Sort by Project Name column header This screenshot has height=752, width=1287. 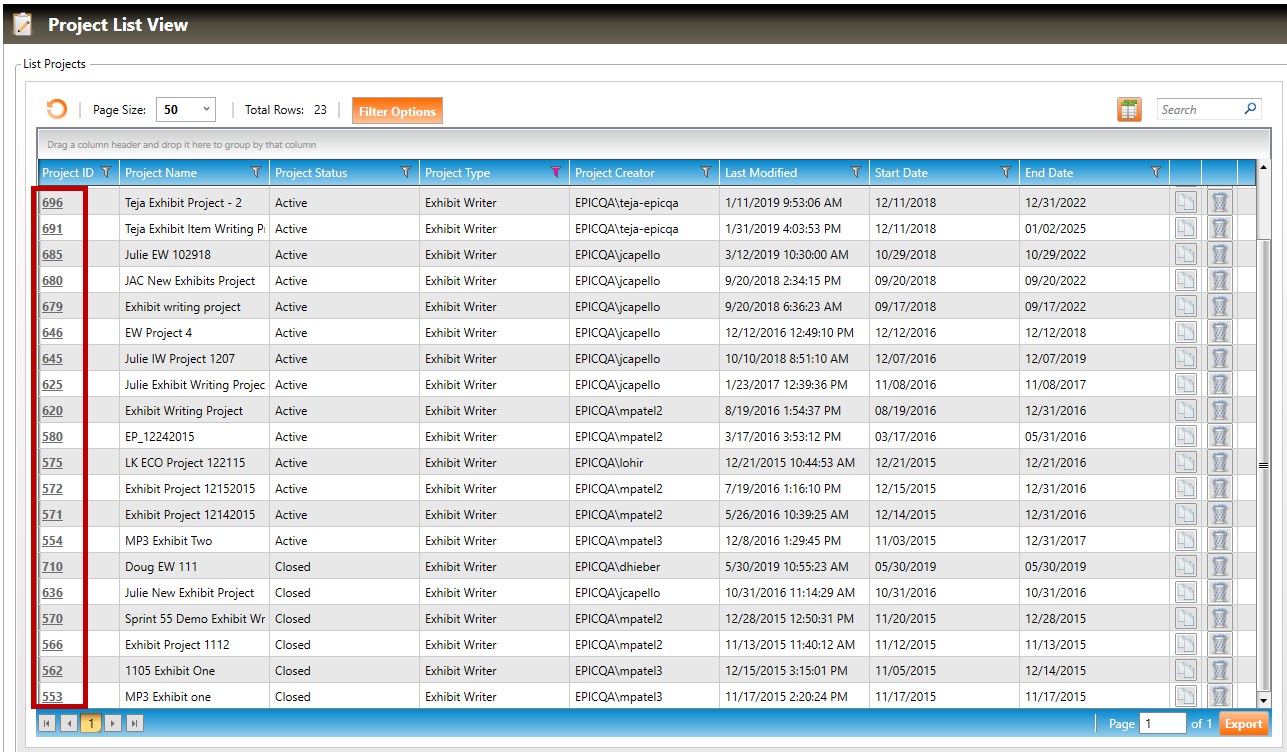pos(161,173)
